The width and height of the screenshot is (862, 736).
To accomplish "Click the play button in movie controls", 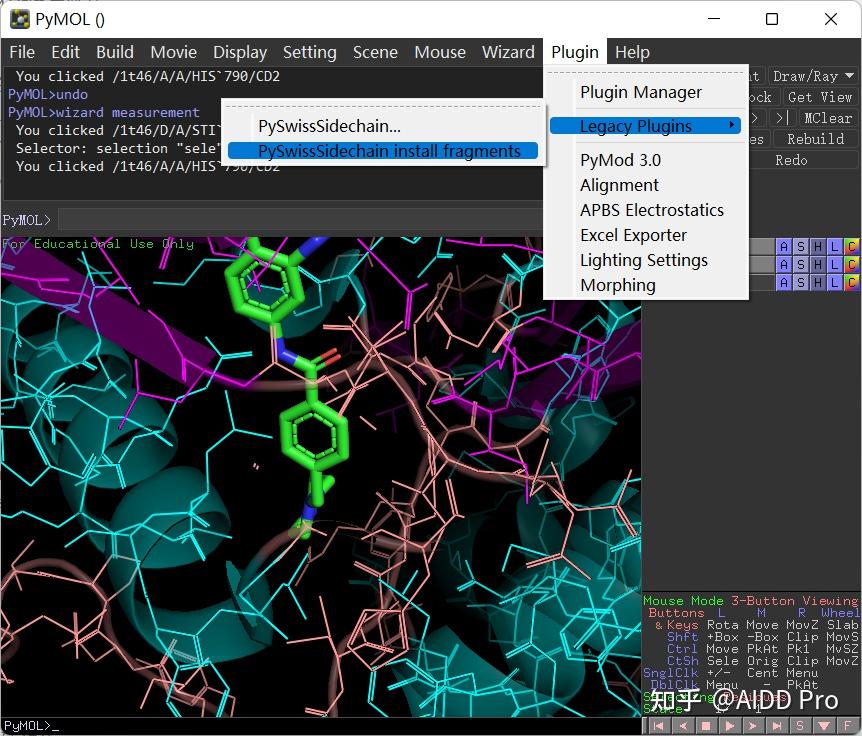I will coord(729,726).
